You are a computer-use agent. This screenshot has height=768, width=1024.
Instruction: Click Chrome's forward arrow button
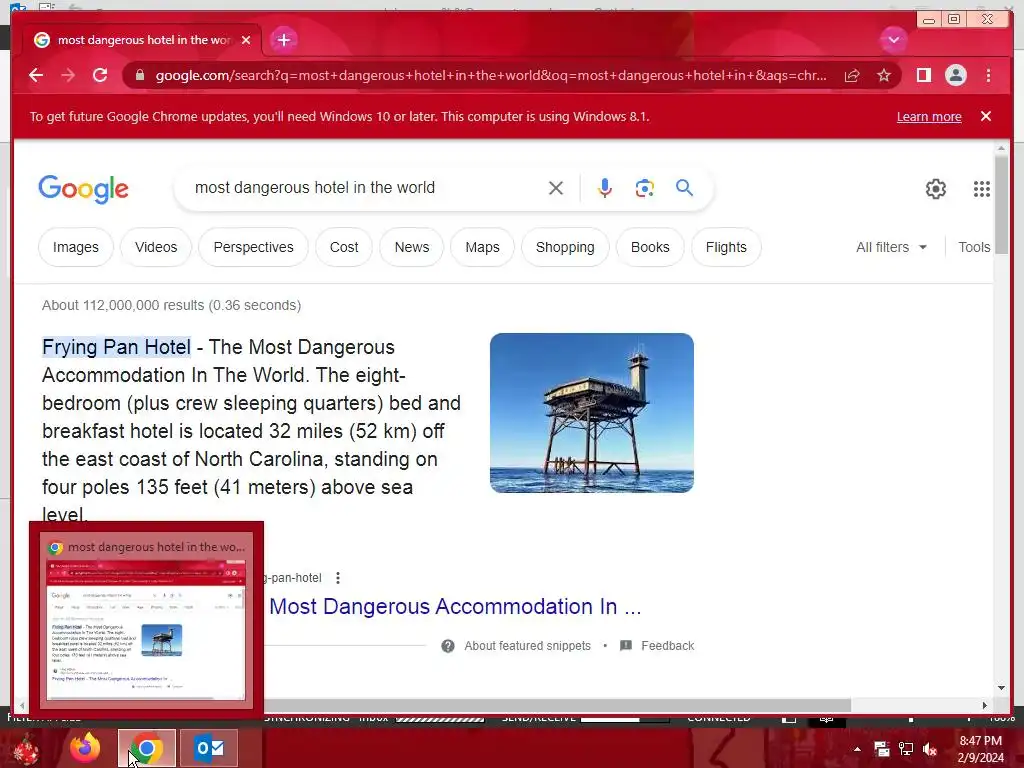pos(68,76)
